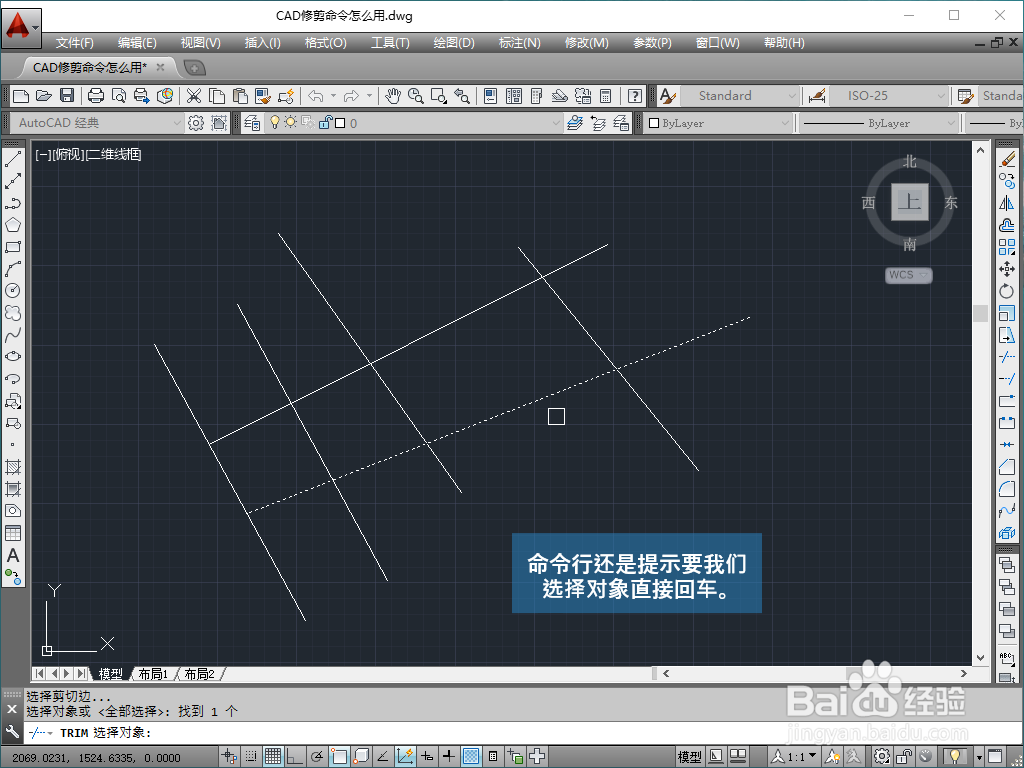
Task: Click the Zoom Previous icon
Action: tap(462, 96)
